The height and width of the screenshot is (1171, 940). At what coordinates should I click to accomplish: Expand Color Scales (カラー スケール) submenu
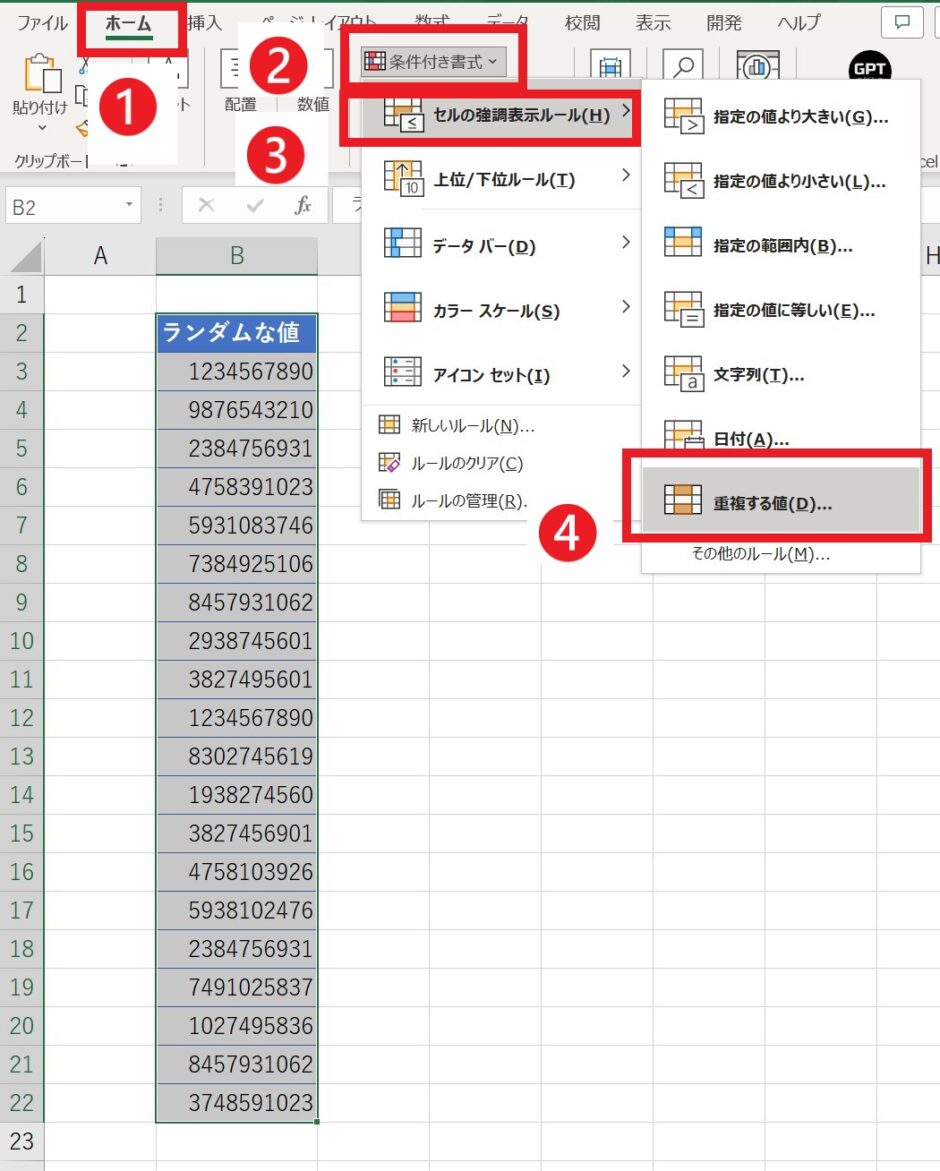point(500,310)
